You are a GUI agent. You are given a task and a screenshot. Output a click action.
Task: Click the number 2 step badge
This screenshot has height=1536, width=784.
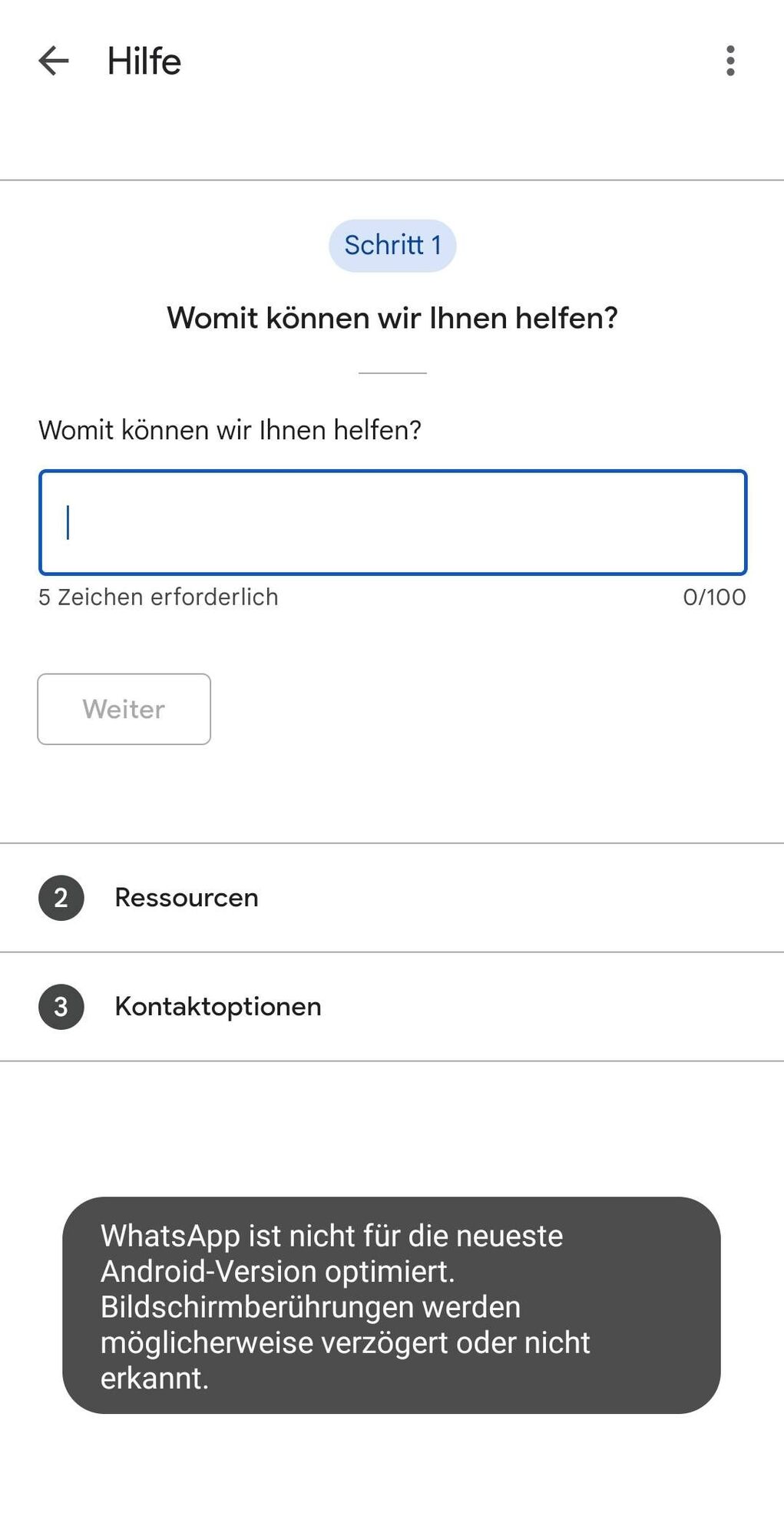click(x=61, y=898)
